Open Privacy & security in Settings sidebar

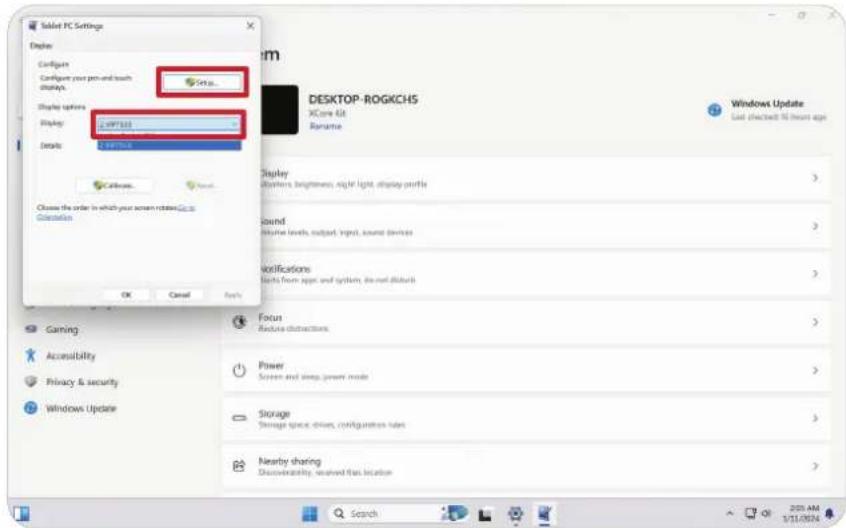(81, 382)
